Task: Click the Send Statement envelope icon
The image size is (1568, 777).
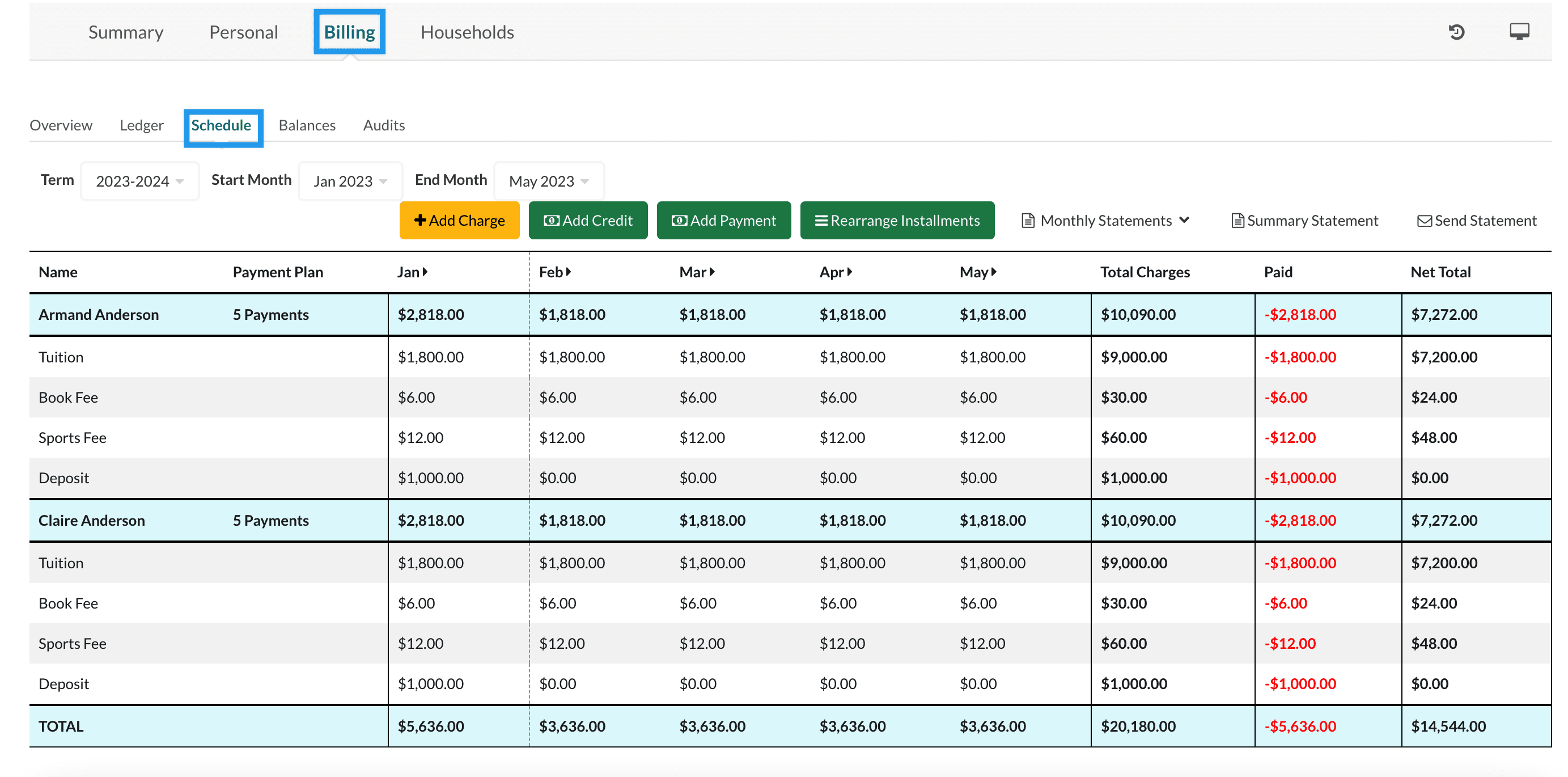Action: coord(1425,221)
